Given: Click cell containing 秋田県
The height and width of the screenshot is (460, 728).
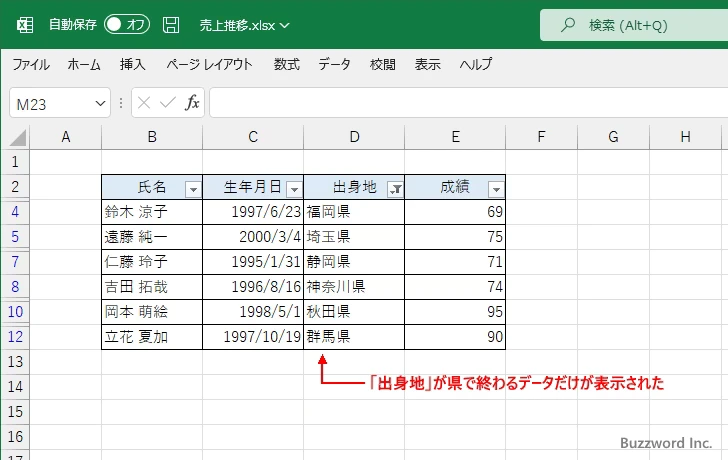Looking at the screenshot, I should tap(354, 312).
